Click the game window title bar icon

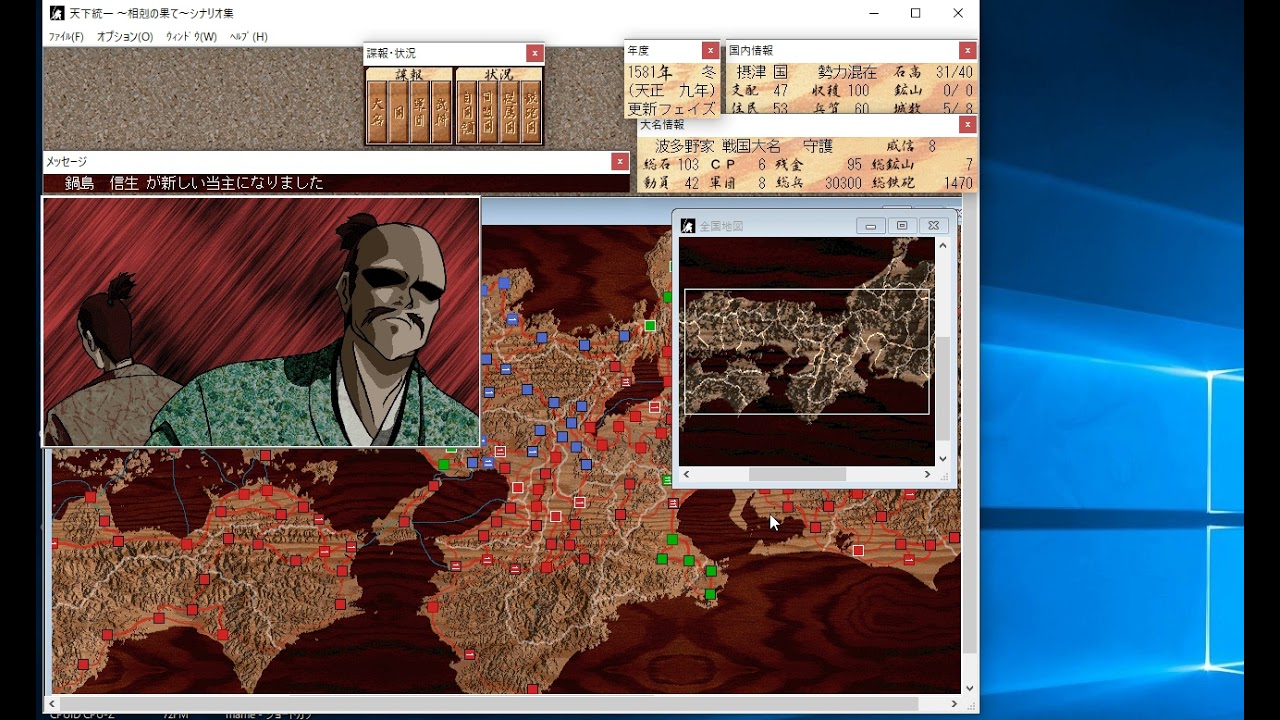(57, 13)
